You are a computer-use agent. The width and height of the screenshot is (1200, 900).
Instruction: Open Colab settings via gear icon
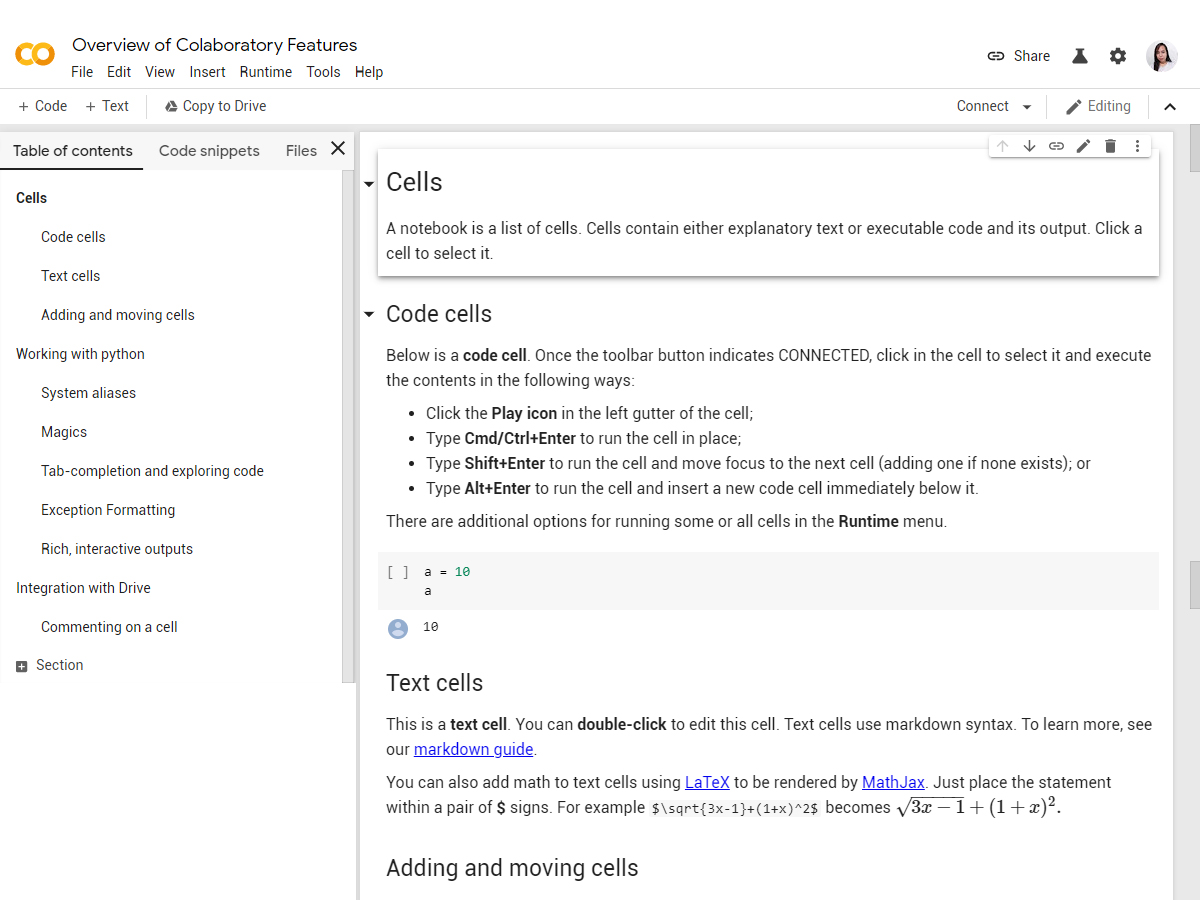(x=1117, y=56)
